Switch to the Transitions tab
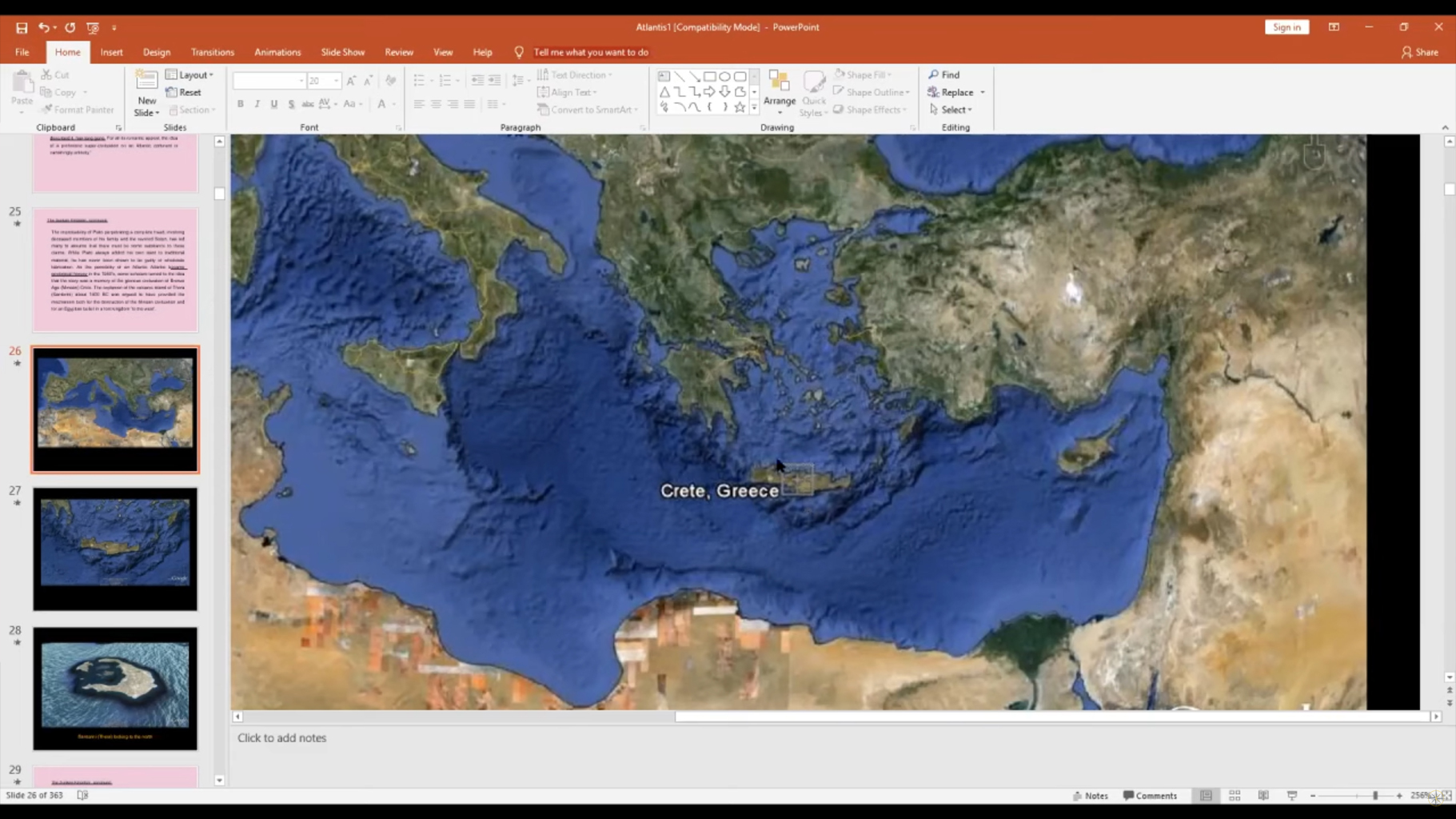This screenshot has width=1456, height=819. [212, 52]
